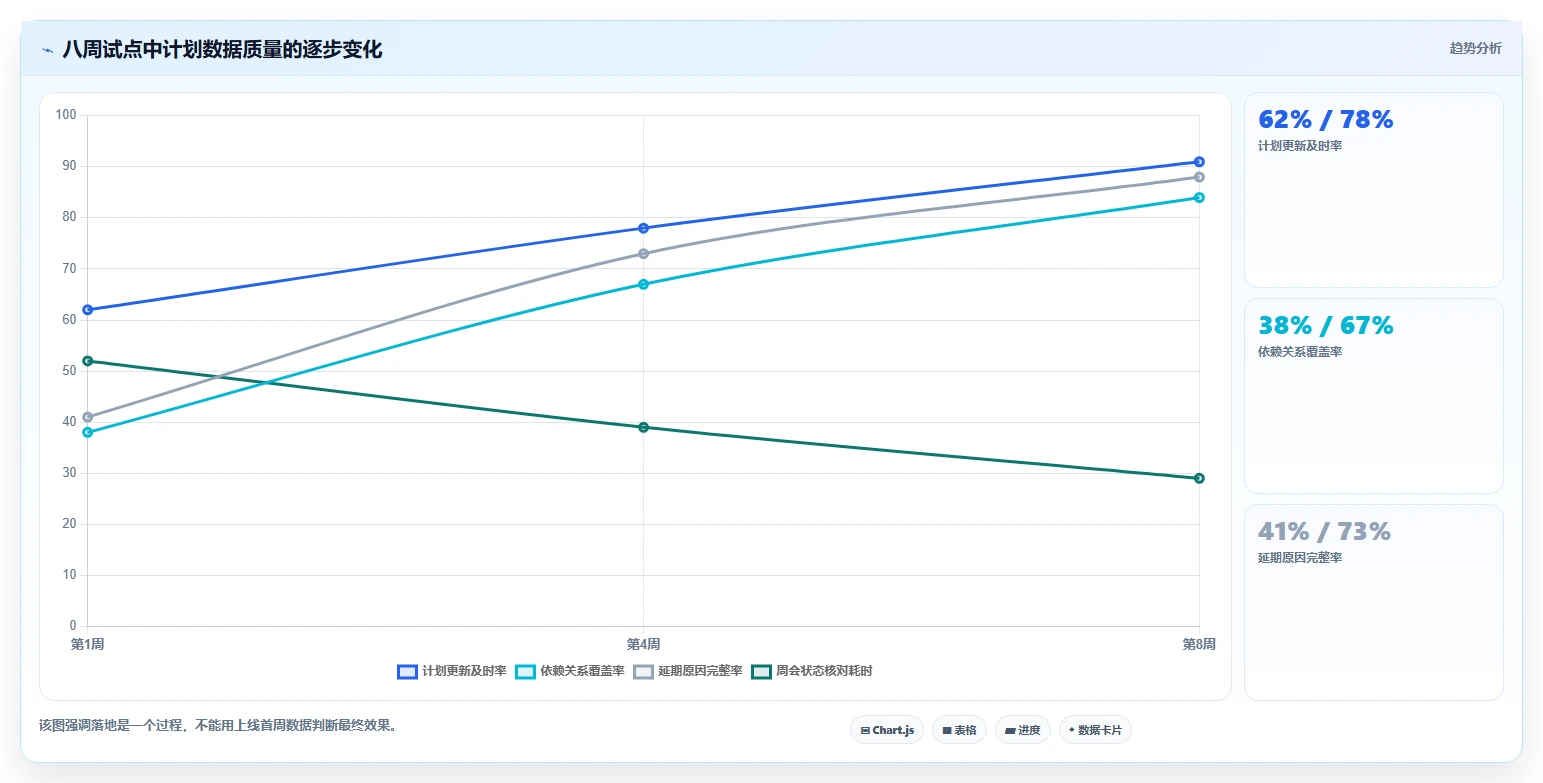Click 延期原因完整率 point at 第4周
1543x783 pixels.
643,254
